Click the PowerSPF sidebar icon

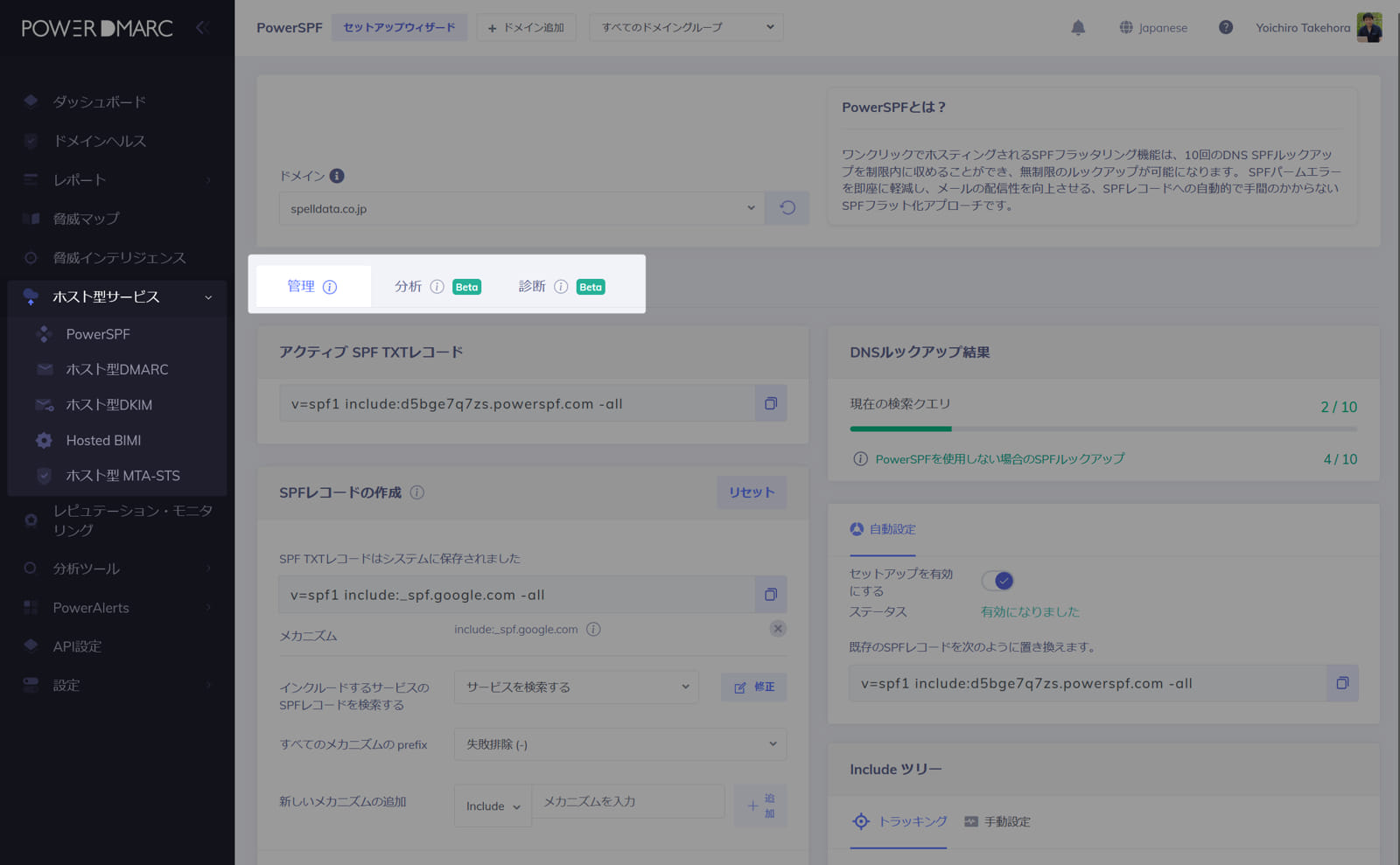coord(44,334)
